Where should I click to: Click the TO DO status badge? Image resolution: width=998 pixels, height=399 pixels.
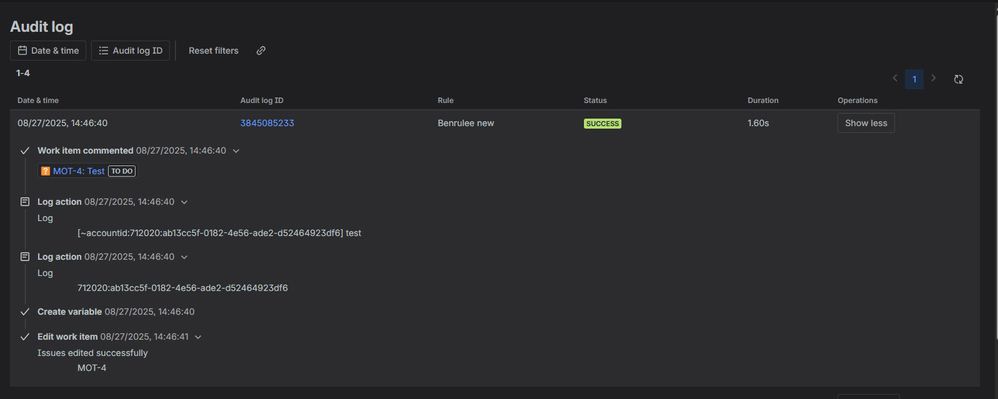coord(122,171)
